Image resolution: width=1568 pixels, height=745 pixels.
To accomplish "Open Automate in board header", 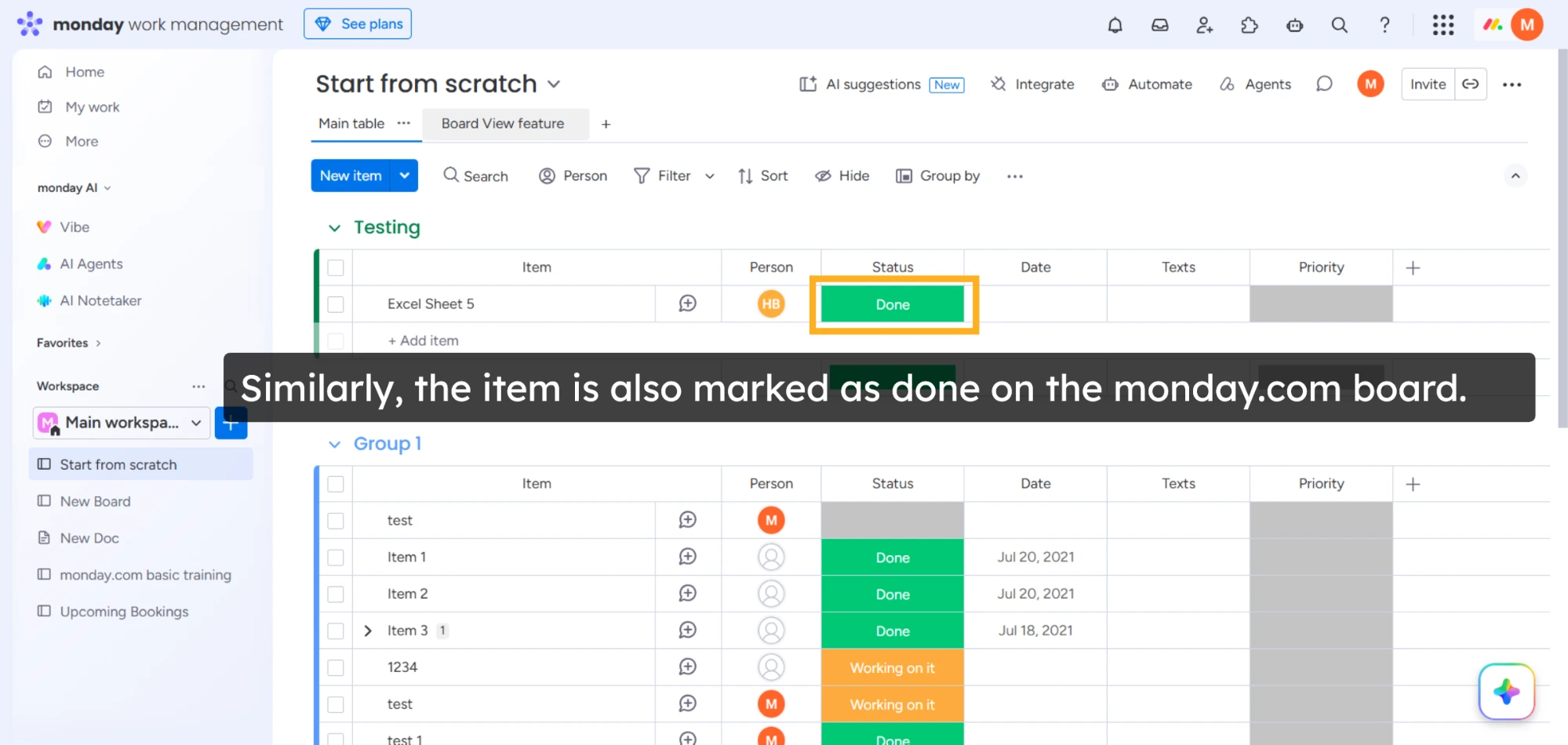I will [x=1147, y=85].
